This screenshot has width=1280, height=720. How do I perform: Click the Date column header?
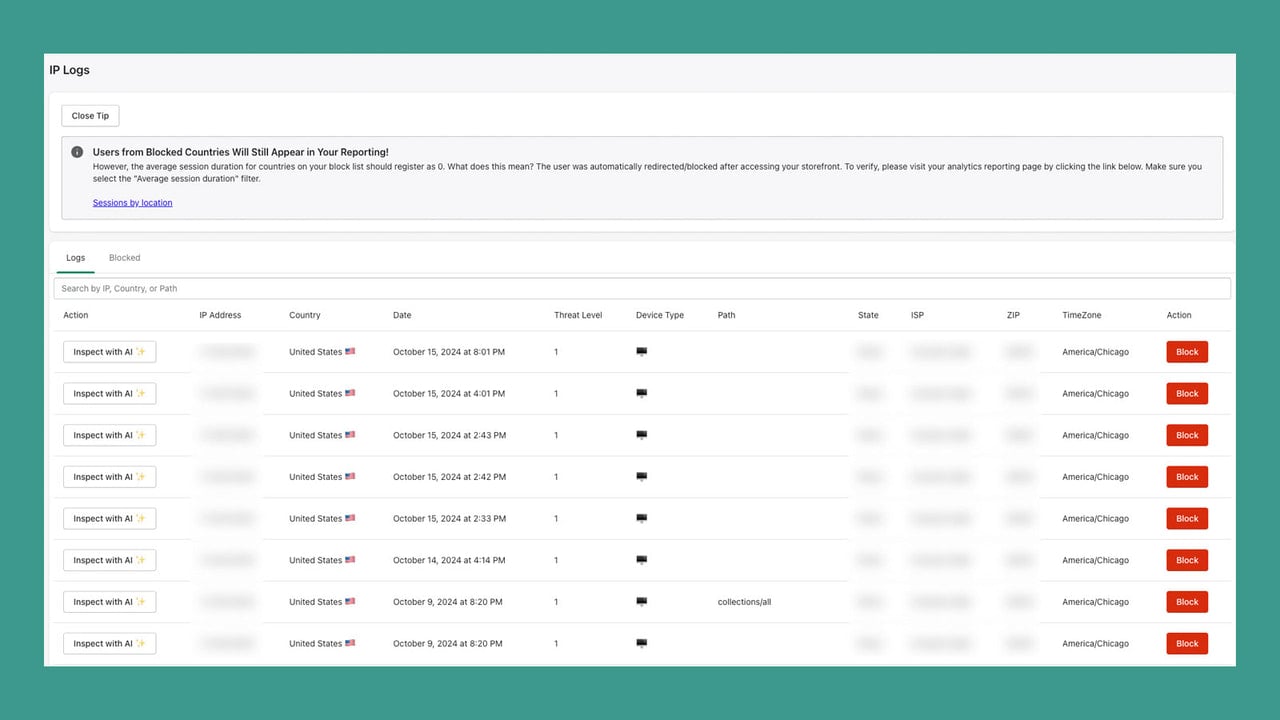[402, 315]
